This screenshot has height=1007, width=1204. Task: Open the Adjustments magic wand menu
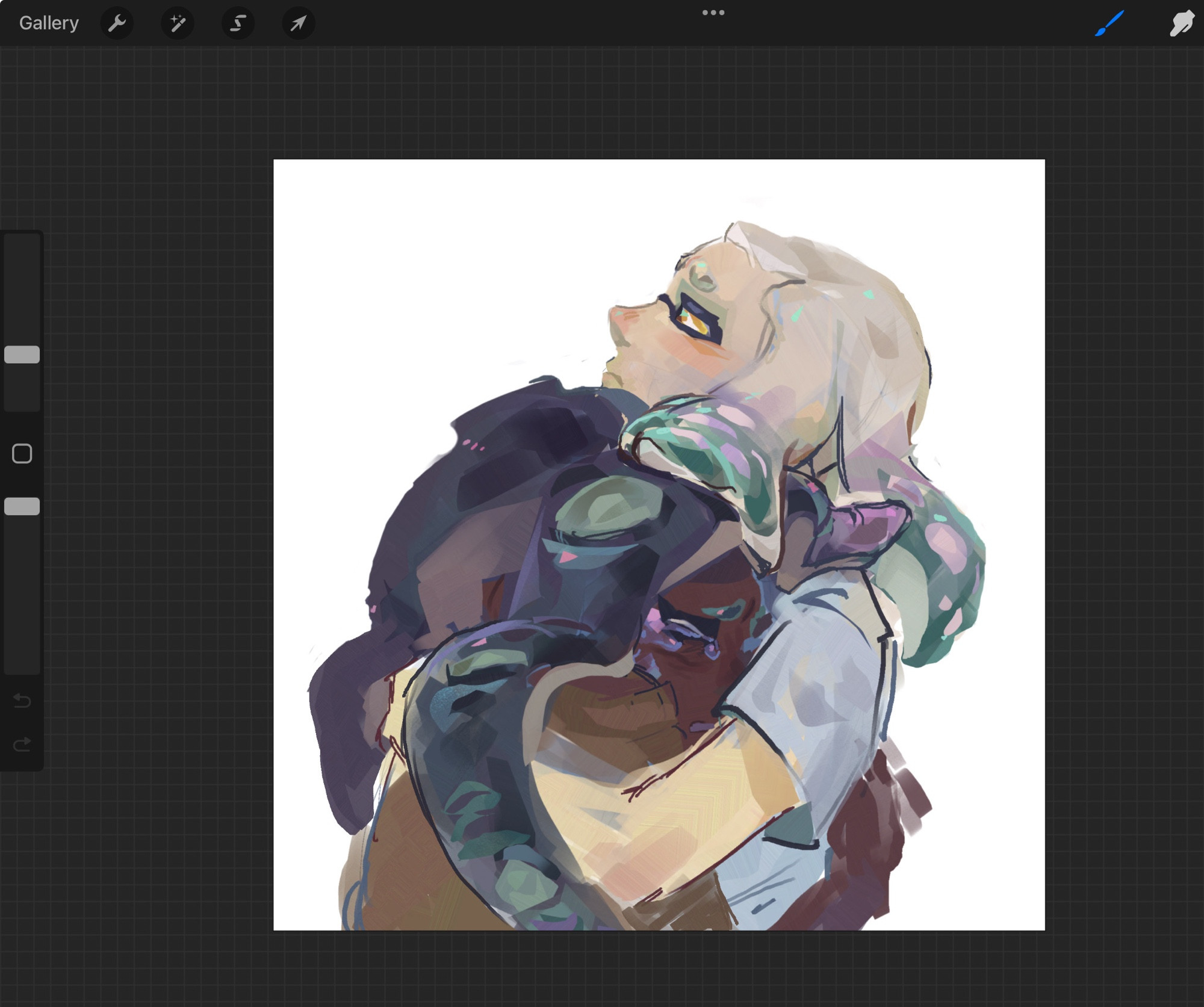point(178,23)
